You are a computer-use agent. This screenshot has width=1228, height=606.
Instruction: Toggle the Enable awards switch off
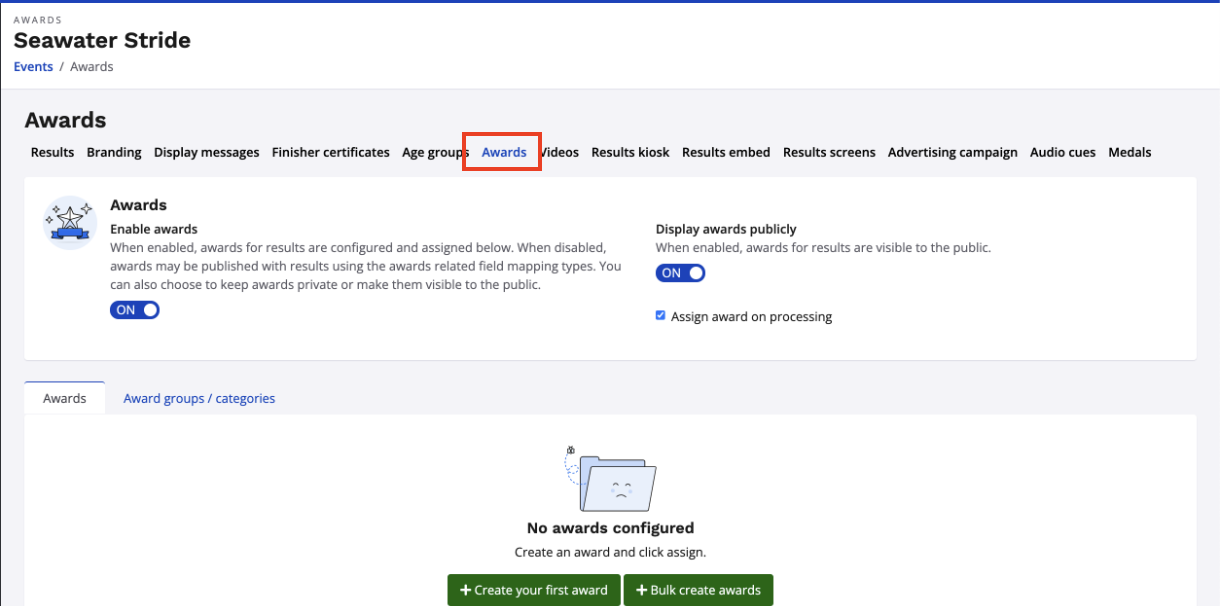click(135, 310)
